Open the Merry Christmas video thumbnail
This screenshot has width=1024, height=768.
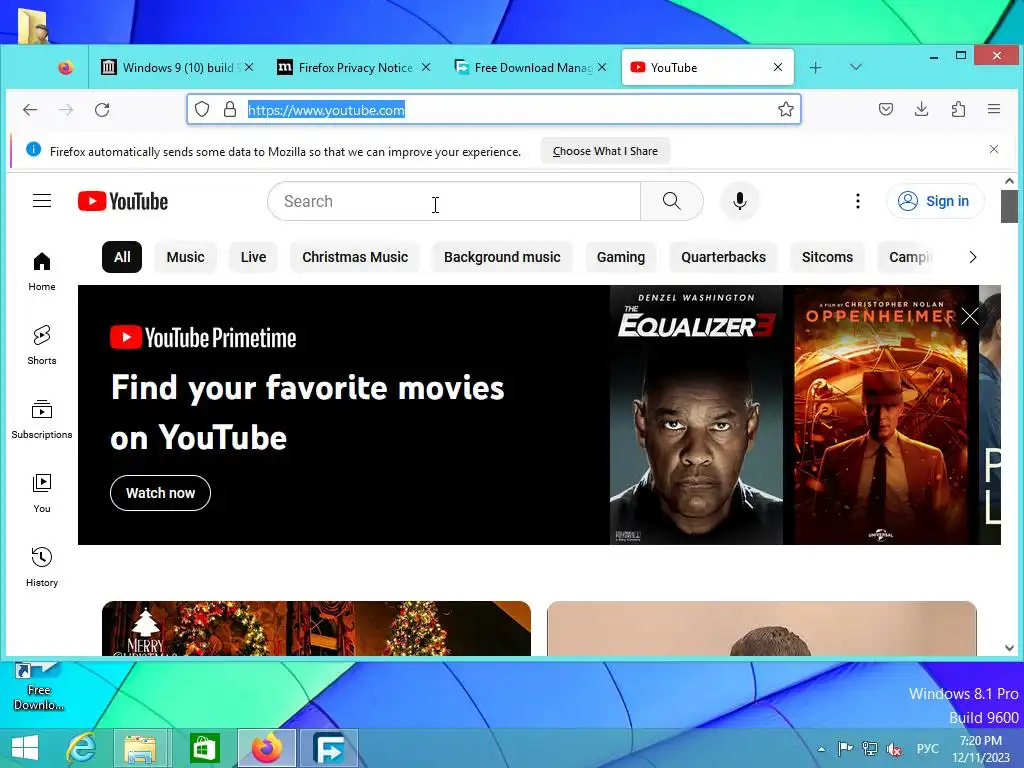316,628
